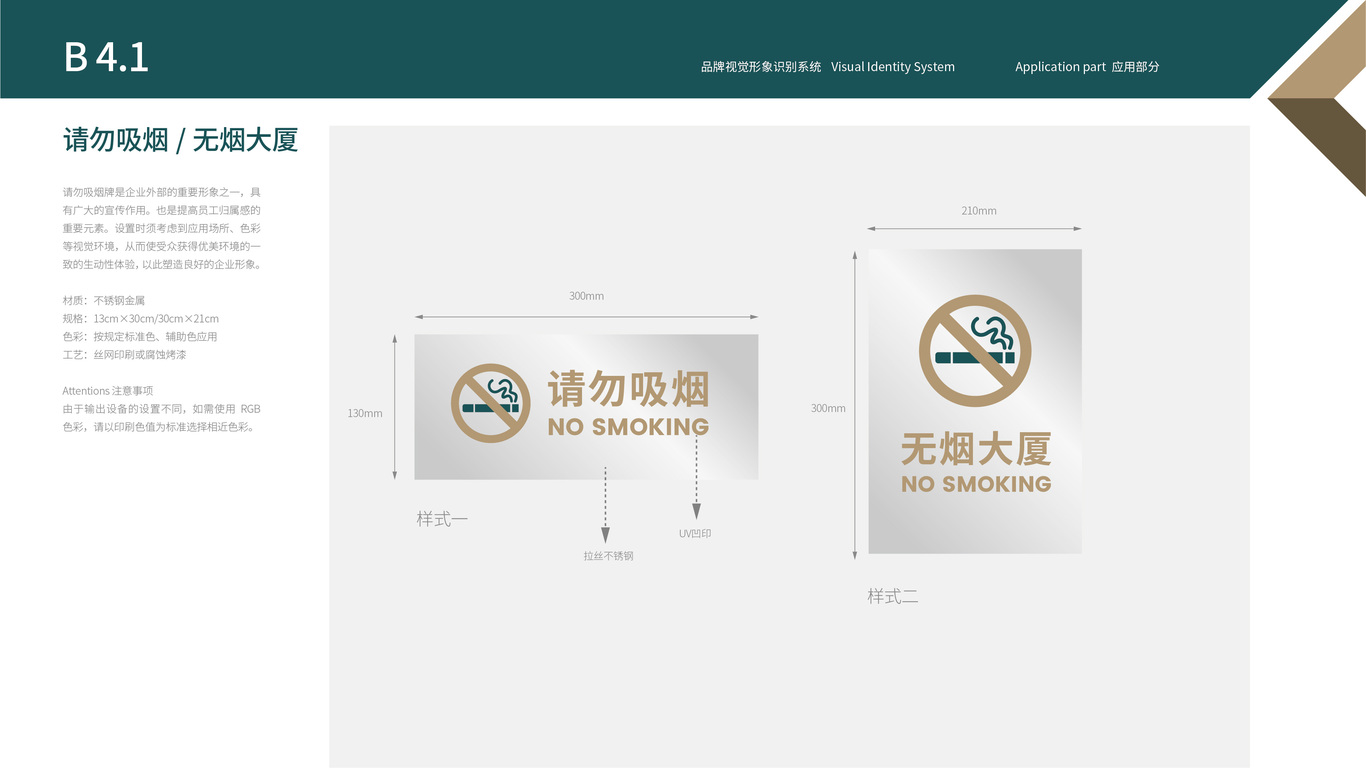Click the first line of the description paragraph
The image size is (1366, 768).
click(162, 192)
